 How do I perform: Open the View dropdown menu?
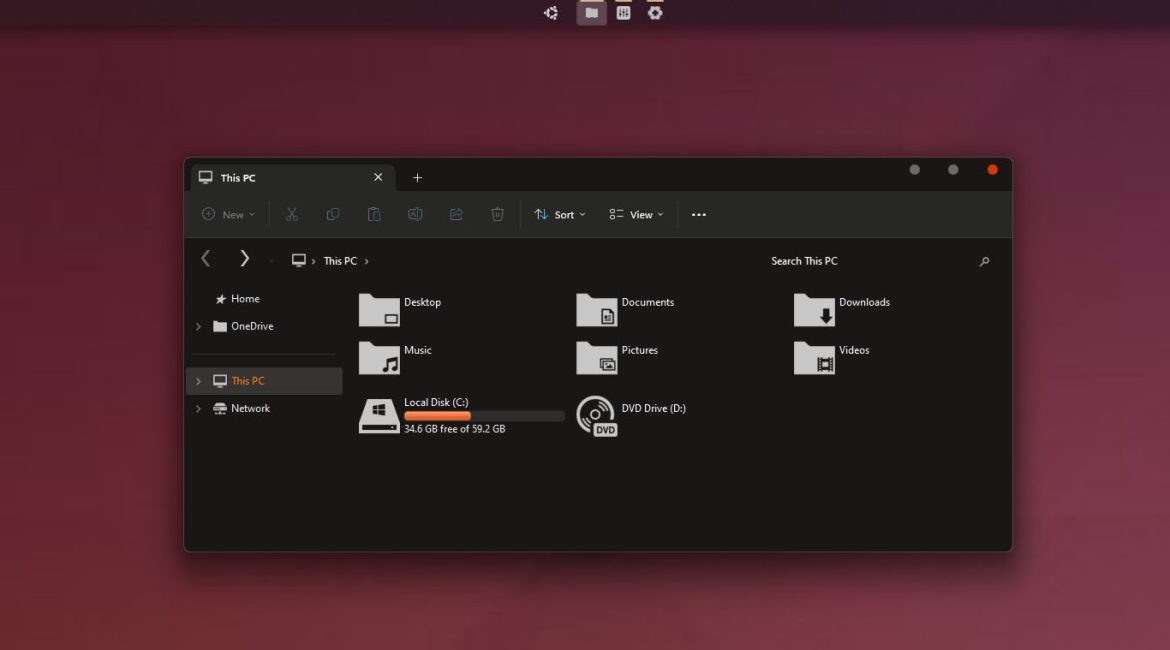click(636, 215)
